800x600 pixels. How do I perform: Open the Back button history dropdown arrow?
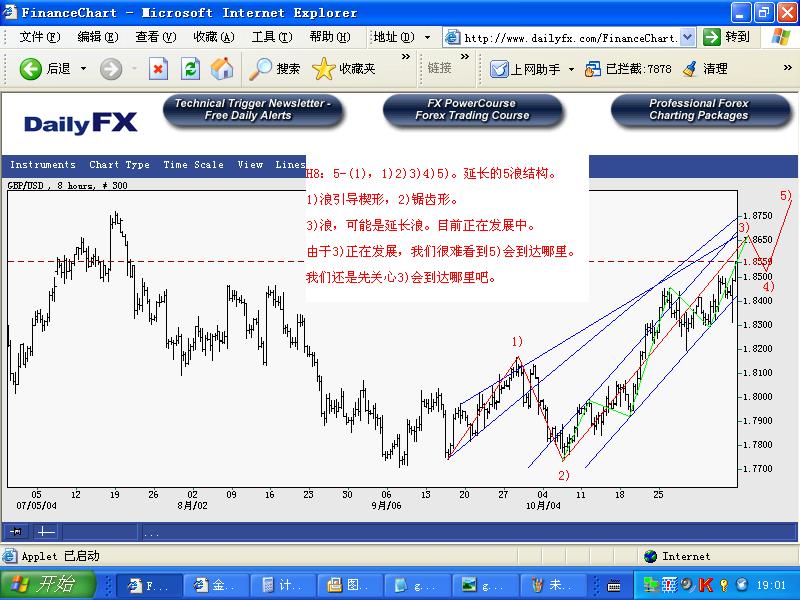(x=83, y=69)
